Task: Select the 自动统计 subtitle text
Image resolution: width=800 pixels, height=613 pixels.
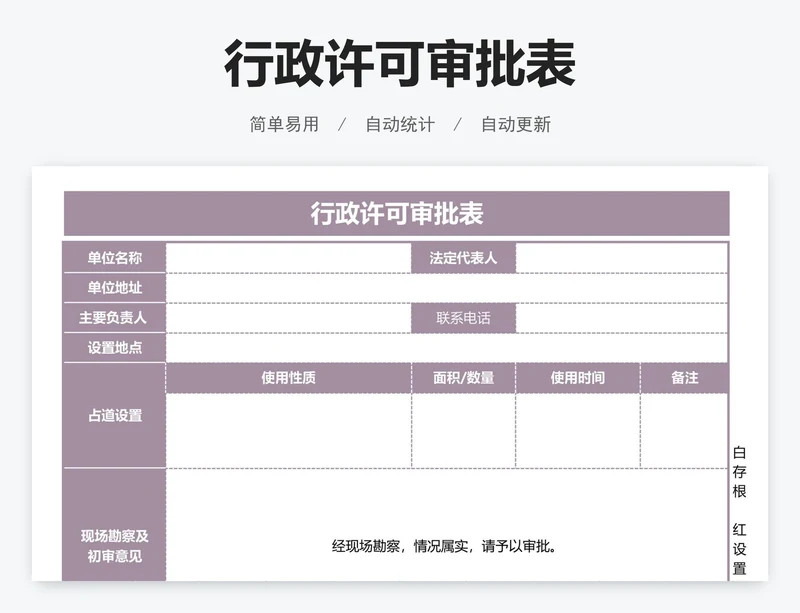Action: 399,125
